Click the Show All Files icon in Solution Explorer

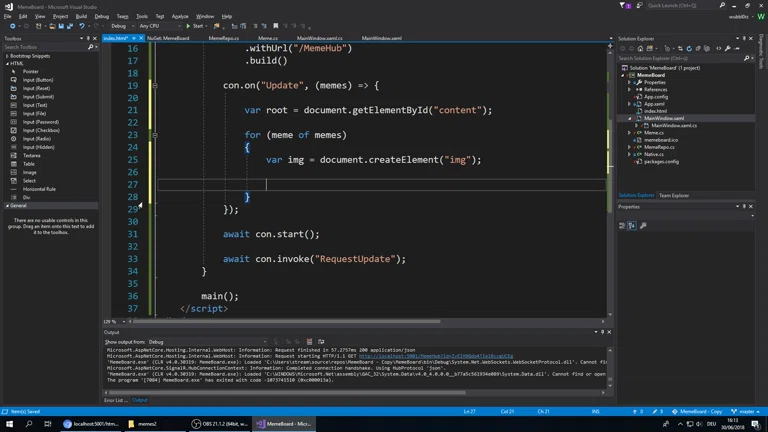(707, 48)
